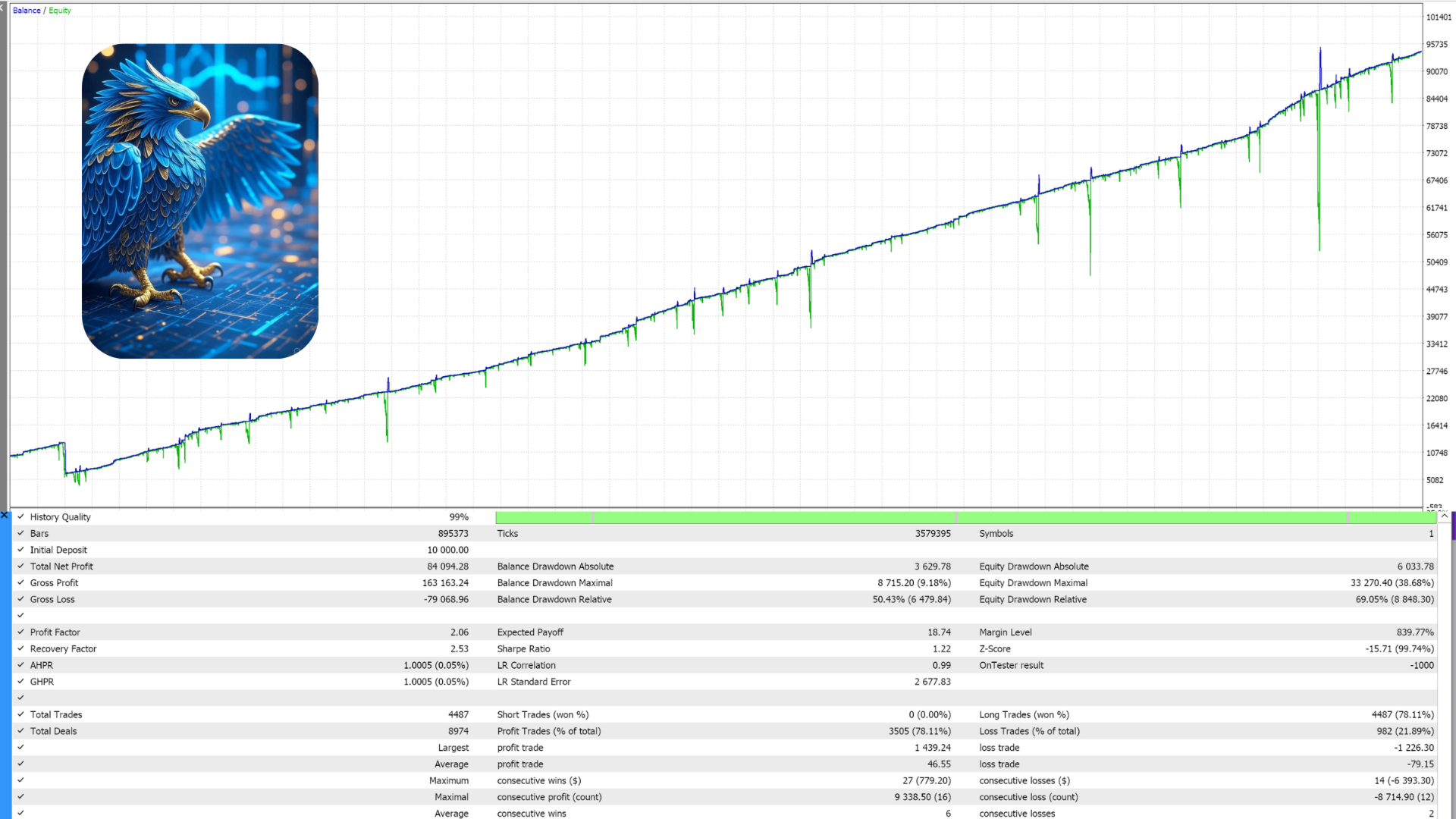This screenshot has height=819, width=1456.
Task: Click the largest loss trade value -1 226.30
Action: pos(1414,748)
